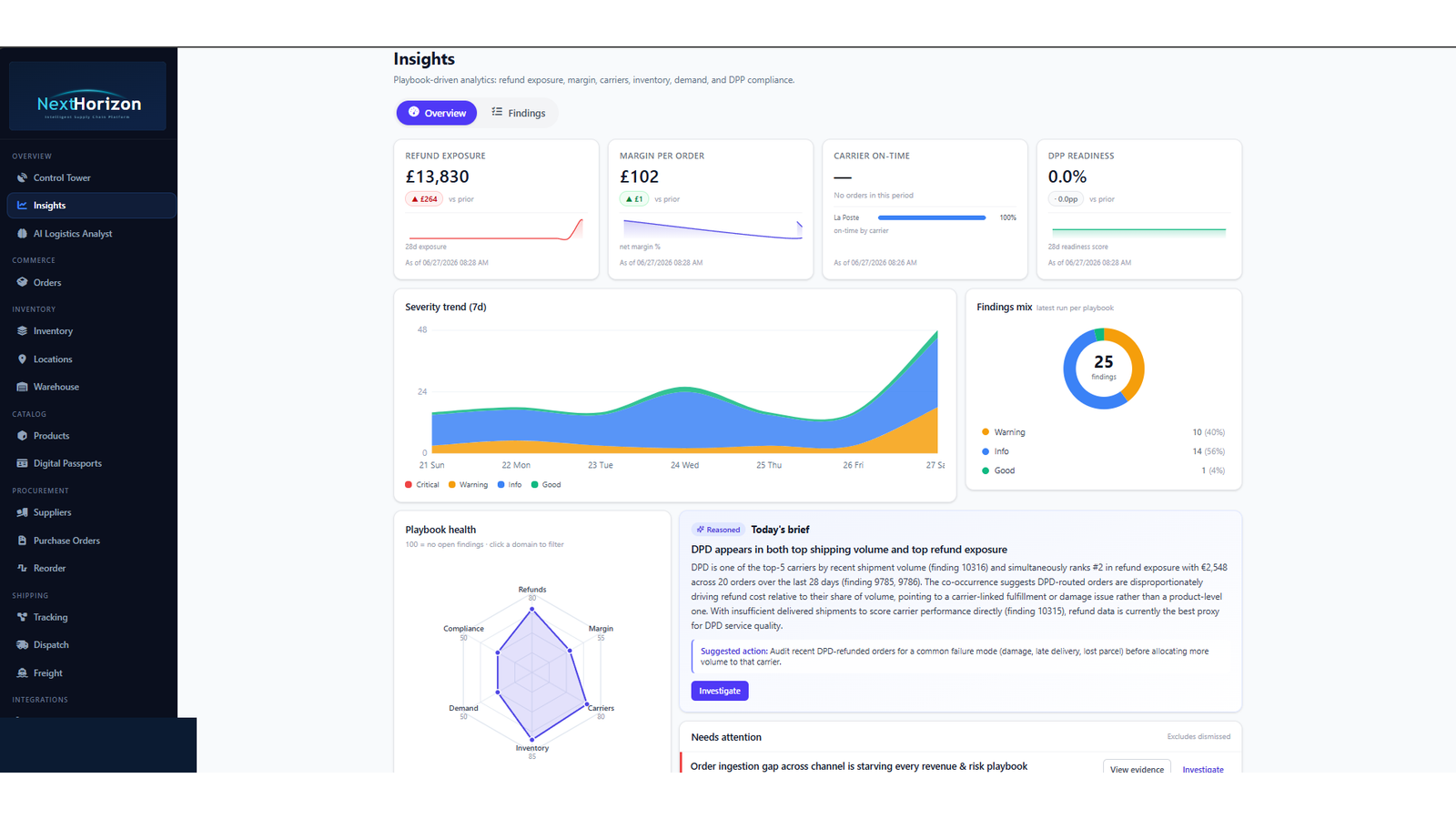
Task: Switch to the Findings tab
Action: [519, 113]
